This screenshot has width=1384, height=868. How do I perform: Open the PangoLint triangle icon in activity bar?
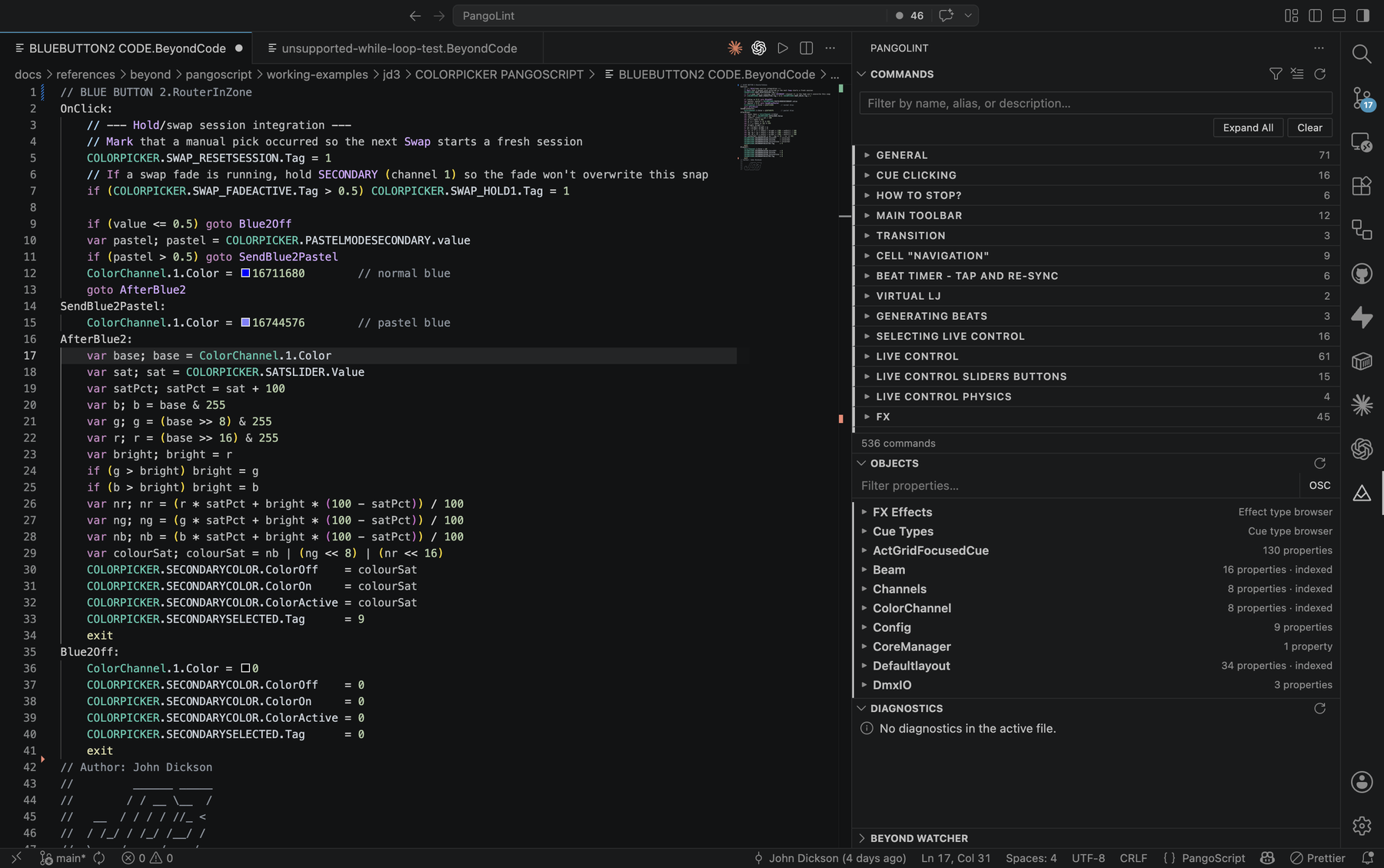tap(1362, 493)
